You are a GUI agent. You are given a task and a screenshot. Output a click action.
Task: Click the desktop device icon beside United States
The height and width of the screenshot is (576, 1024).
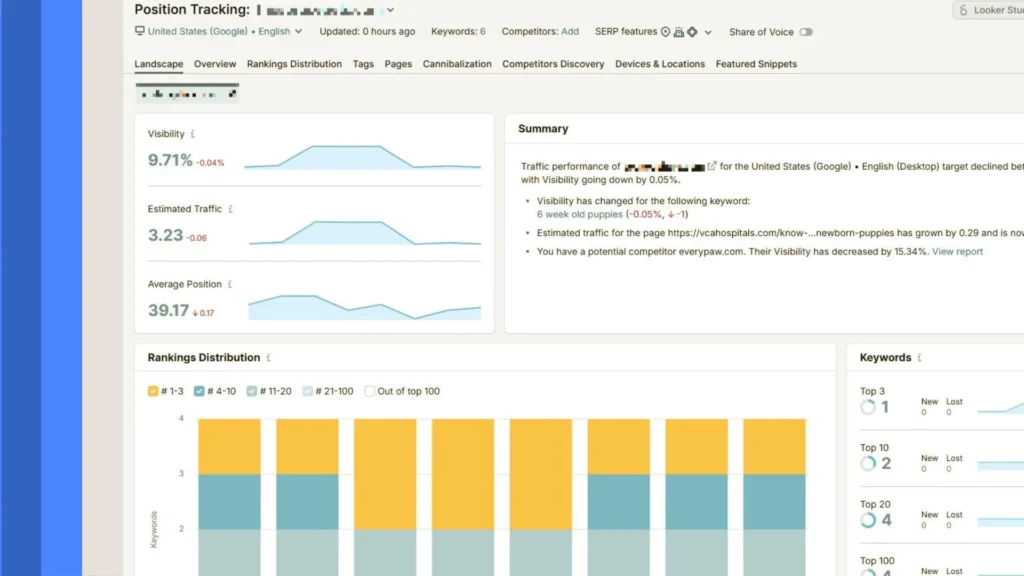pos(140,31)
